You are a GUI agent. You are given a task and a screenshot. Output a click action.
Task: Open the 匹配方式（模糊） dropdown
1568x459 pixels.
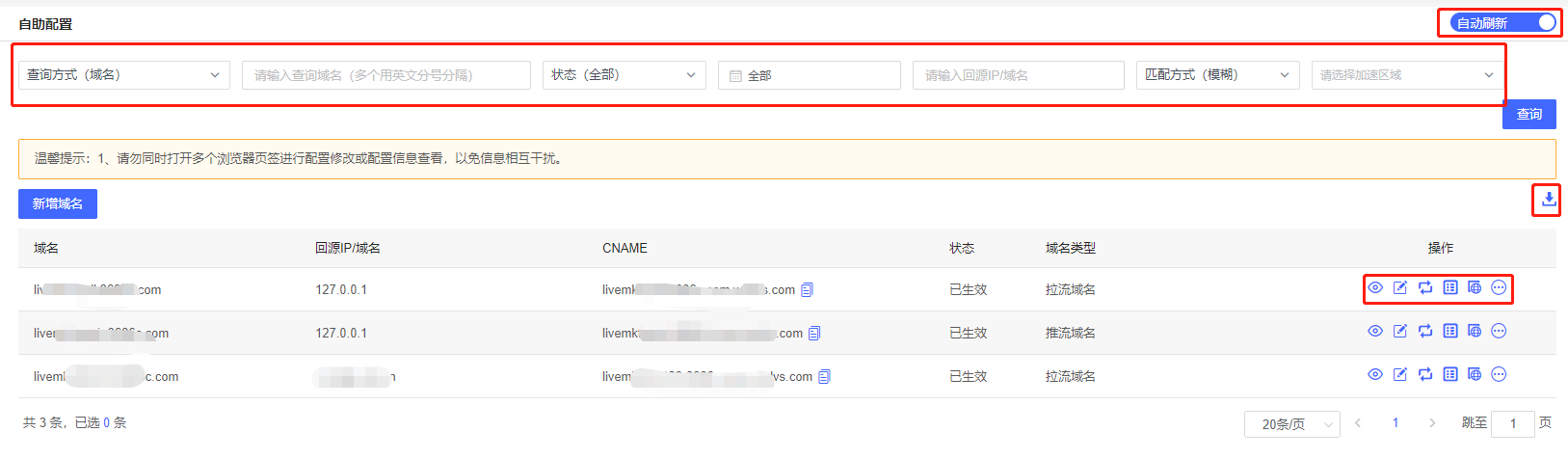pos(1218,75)
